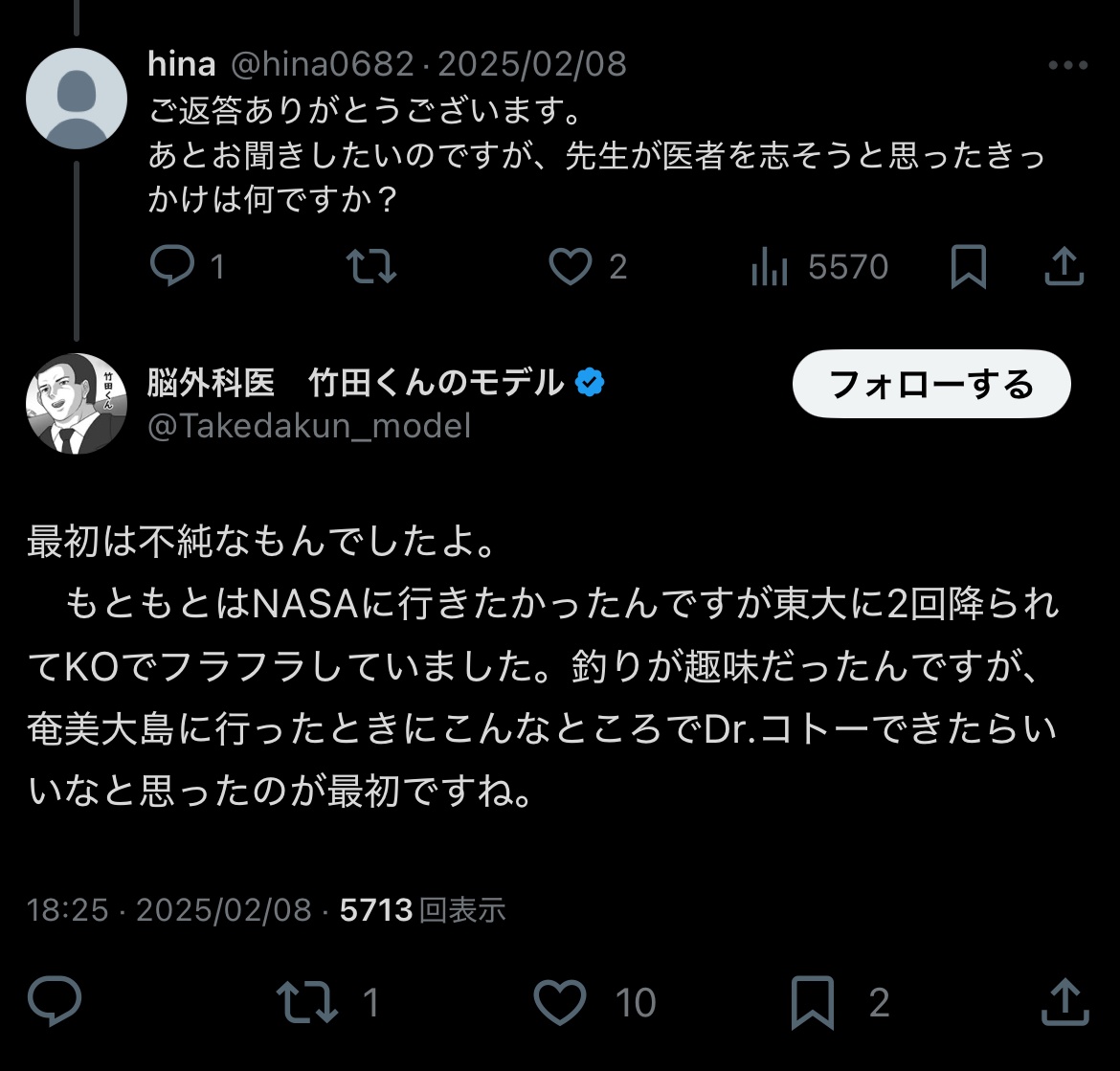Screen dimensions: 1120x1071
Task: Open more options menu on hina's tweet
Action: point(1068,65)
